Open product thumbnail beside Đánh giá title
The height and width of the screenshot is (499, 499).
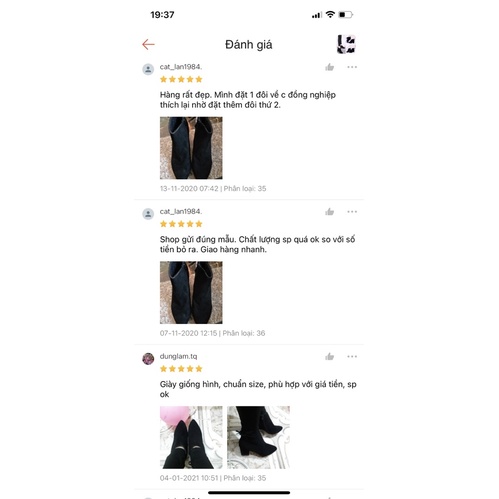coord(346,44)
